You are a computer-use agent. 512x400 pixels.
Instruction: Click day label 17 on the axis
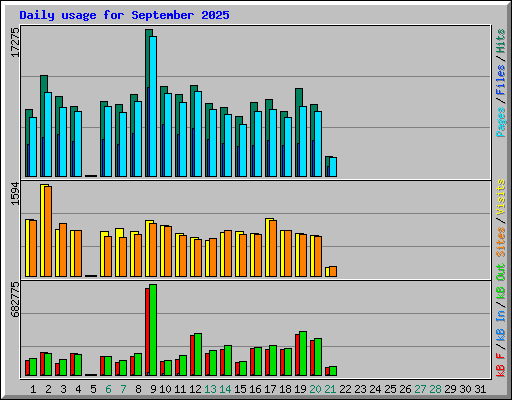coord(270,389)
